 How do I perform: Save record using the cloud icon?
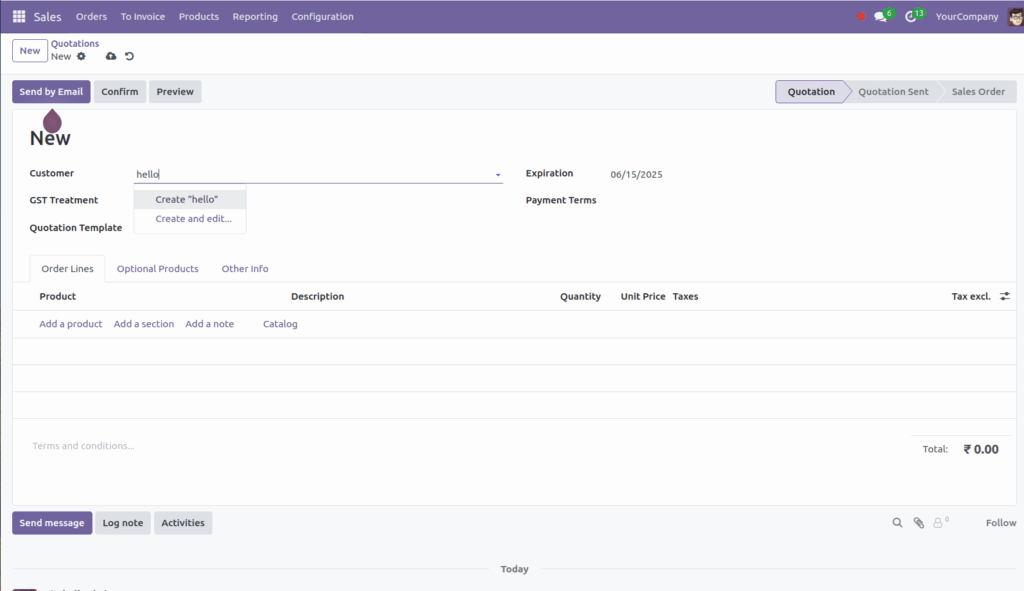(110, 57)
